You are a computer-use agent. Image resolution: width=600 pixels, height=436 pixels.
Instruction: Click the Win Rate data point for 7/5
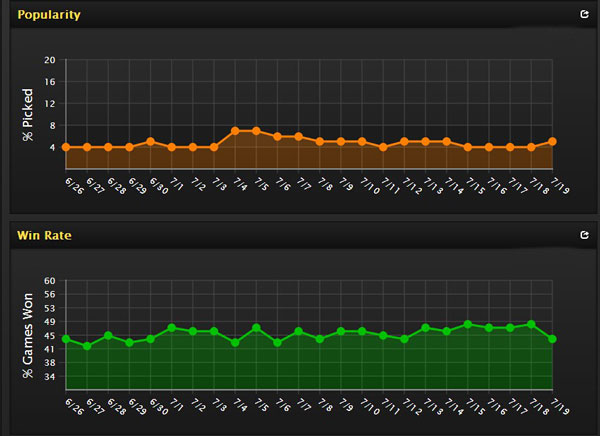click(x=256, y=327)
